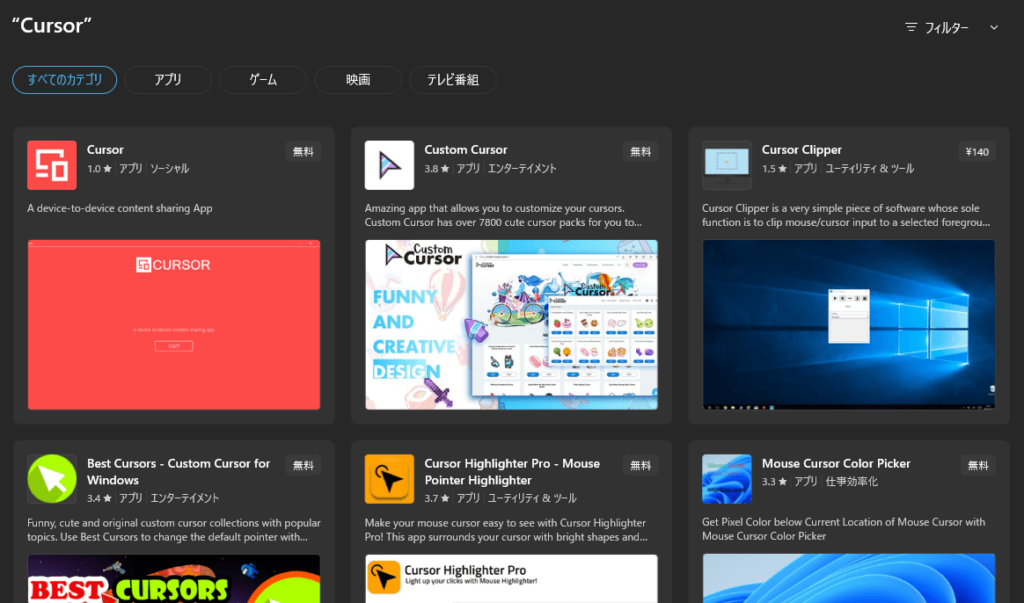This screenshot has height=603, width=1024.
Task: Click the 3.8 star rating of Custom Cursor
Action: click(437, 169)
